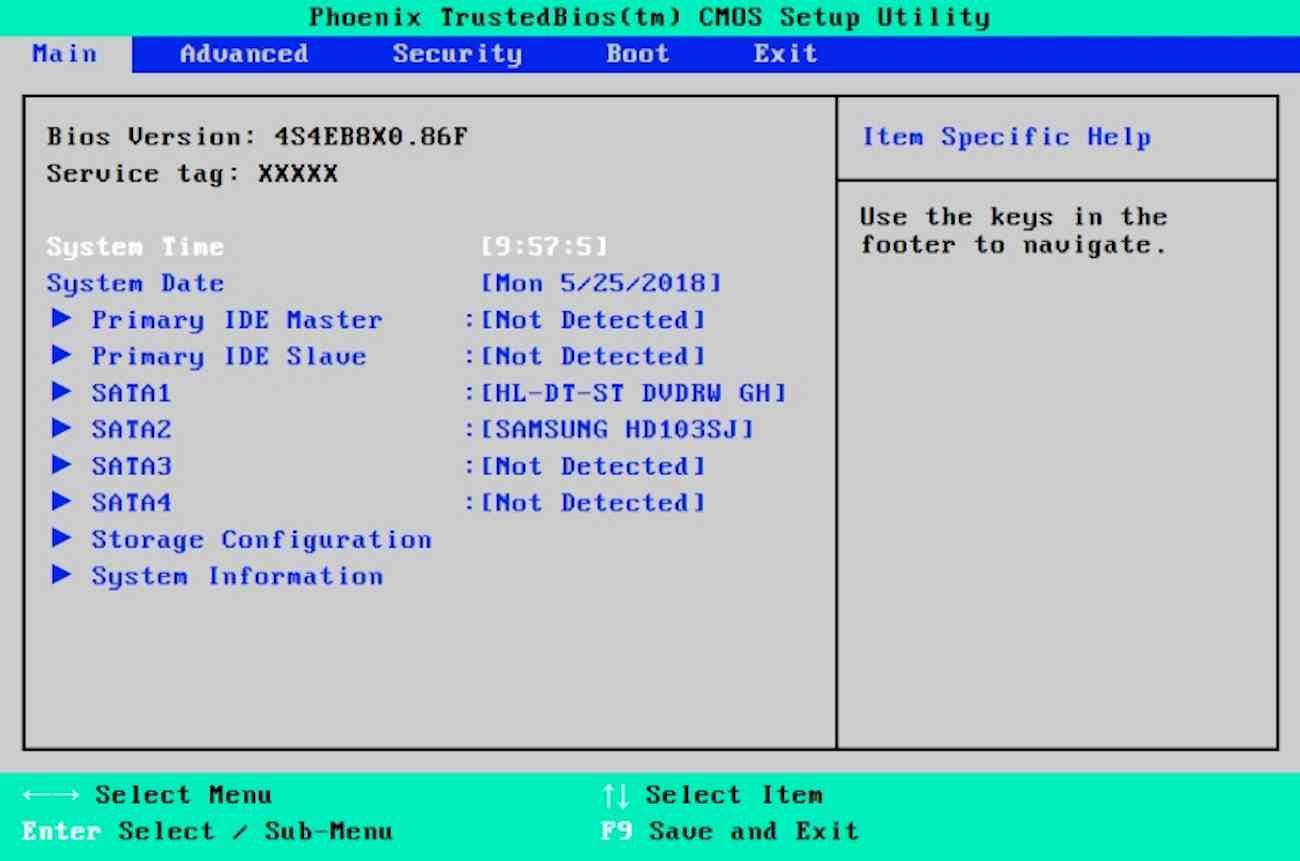Click SATA4's Not Detected value

click(593, 502)
